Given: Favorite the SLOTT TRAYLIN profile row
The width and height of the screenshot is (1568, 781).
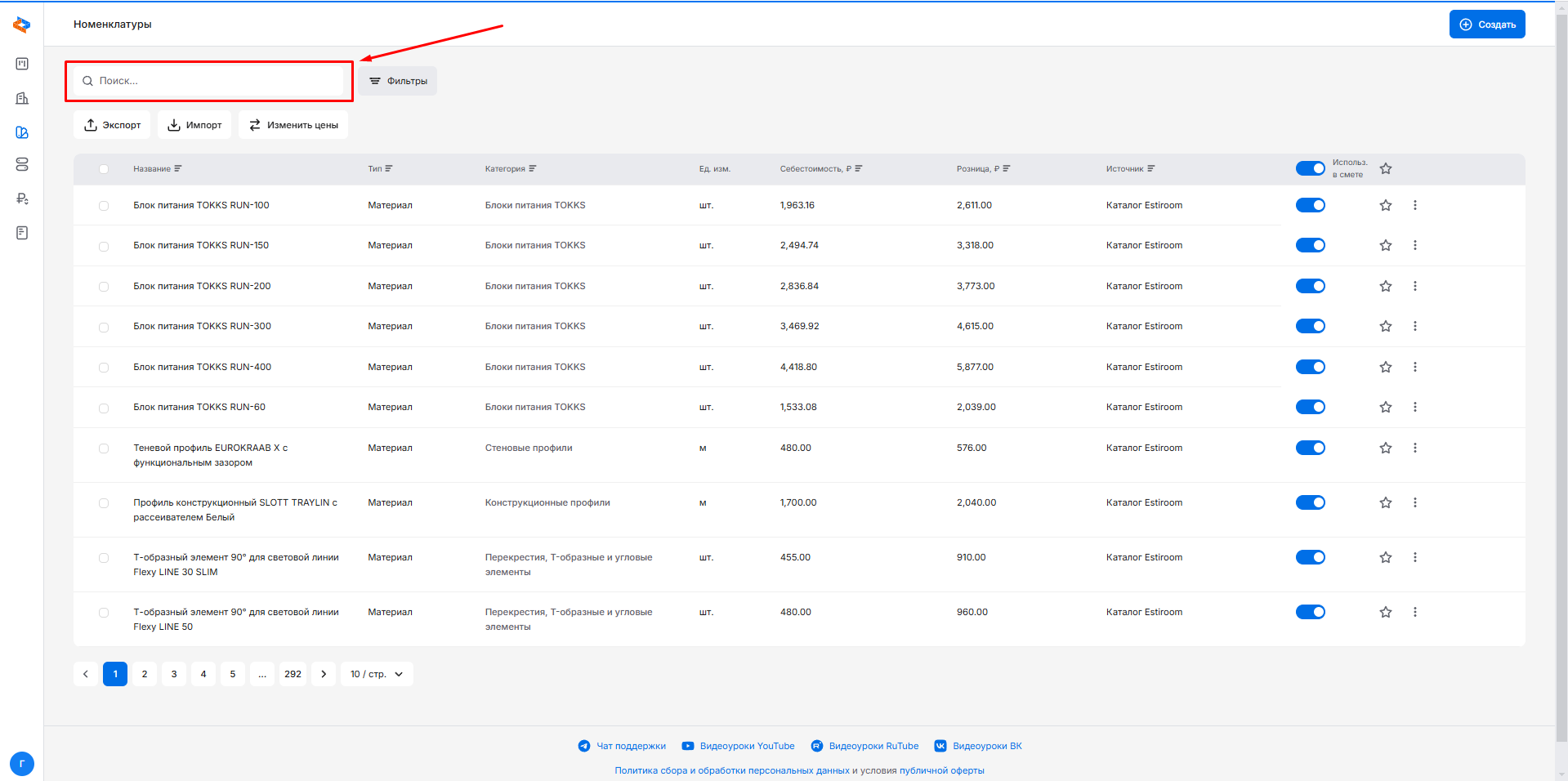Looking at the screenshot, I should [1385, 502].
